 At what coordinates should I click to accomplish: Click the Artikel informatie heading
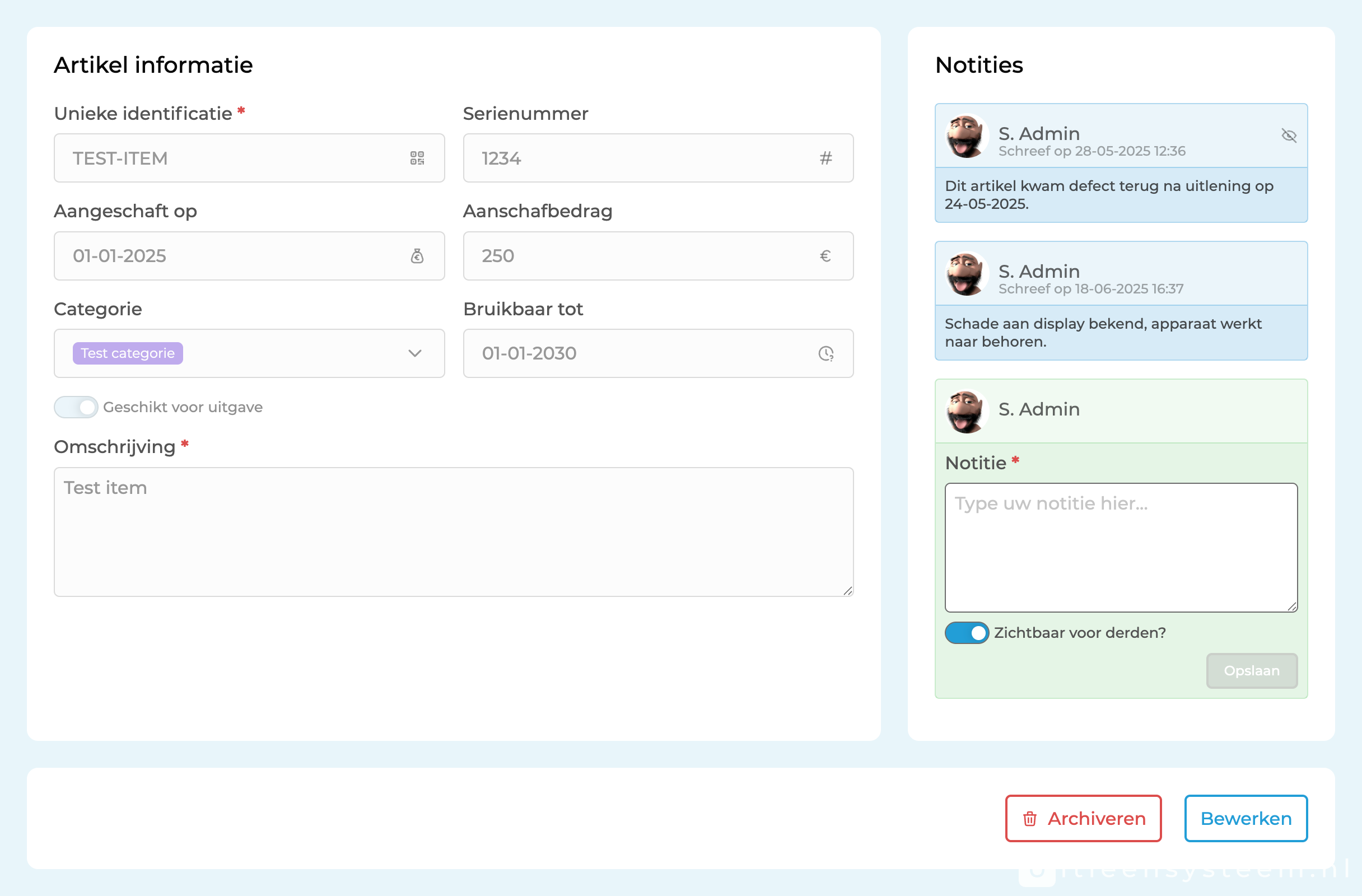153,65
